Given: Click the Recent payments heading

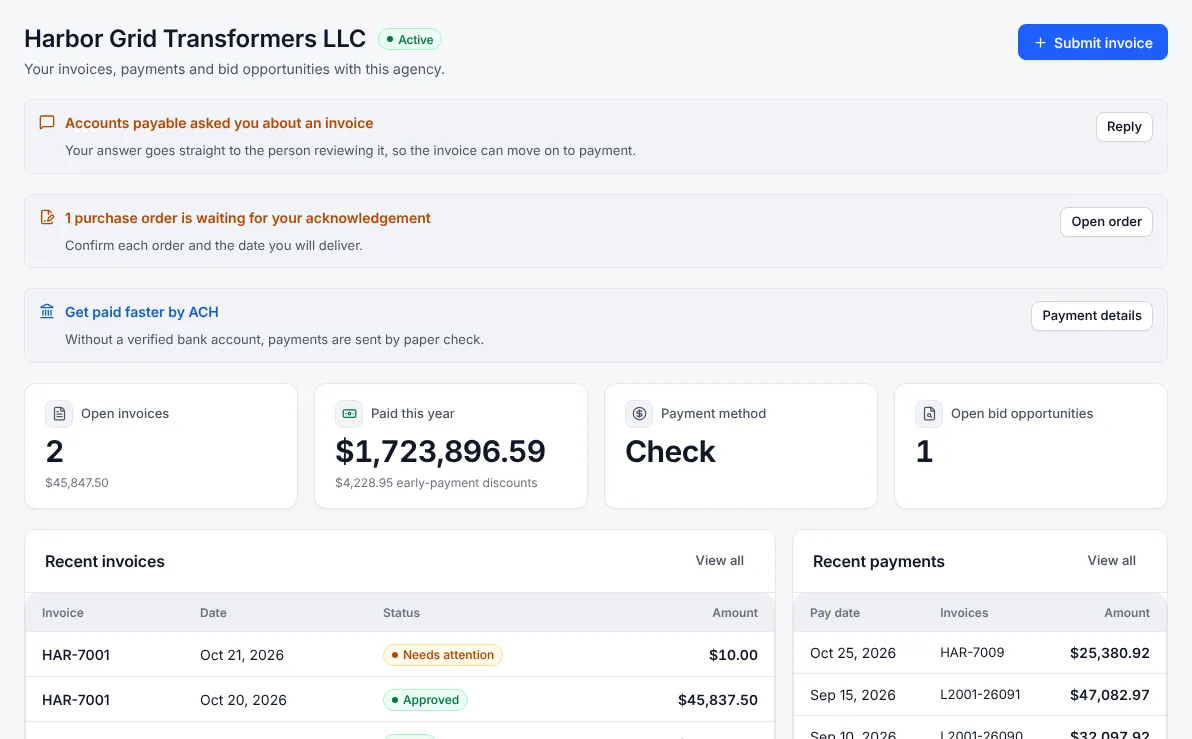Looking at the screenshot, I should point(878,561).
